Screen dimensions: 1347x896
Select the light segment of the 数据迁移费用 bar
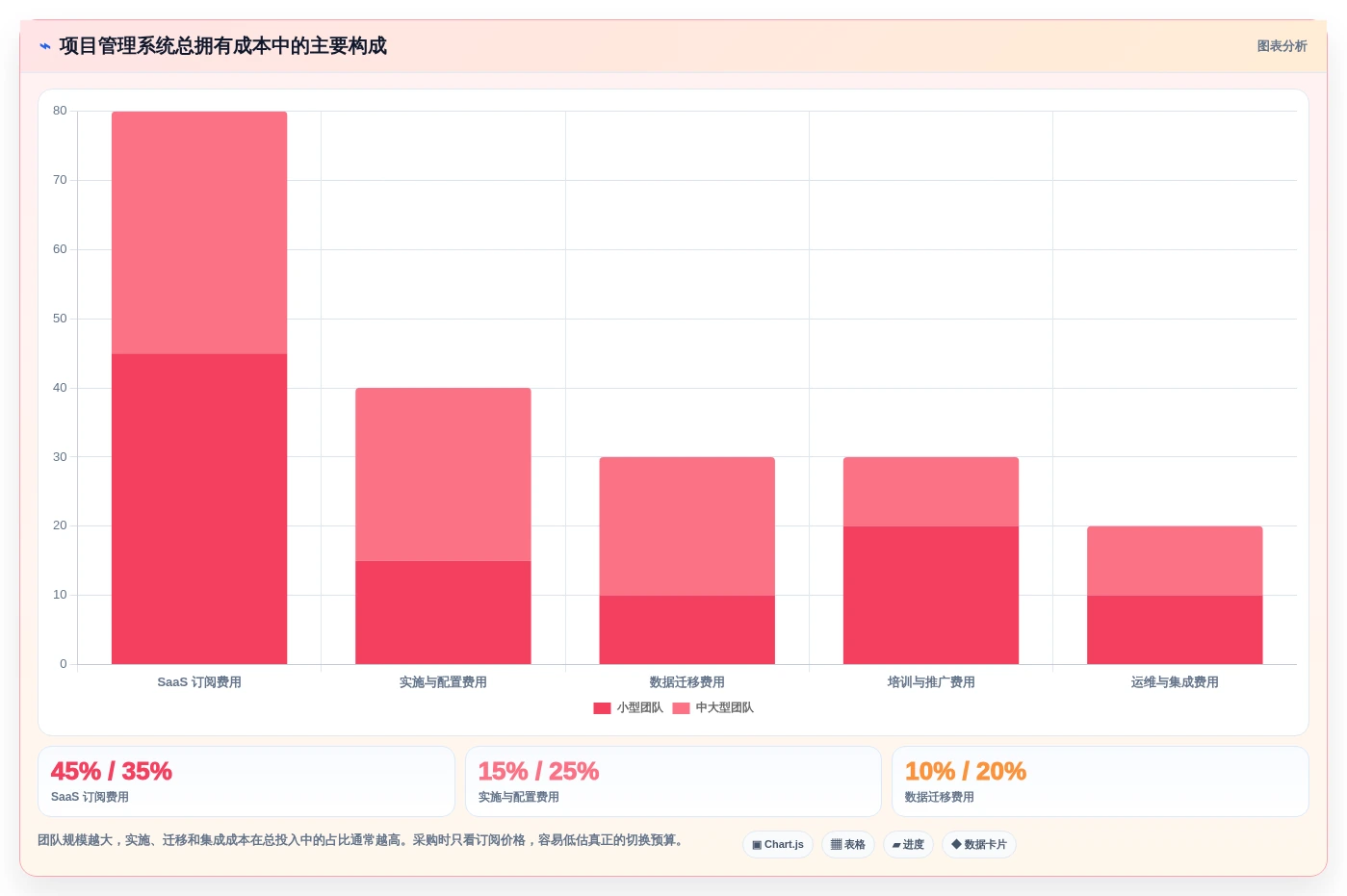point(686,526)
